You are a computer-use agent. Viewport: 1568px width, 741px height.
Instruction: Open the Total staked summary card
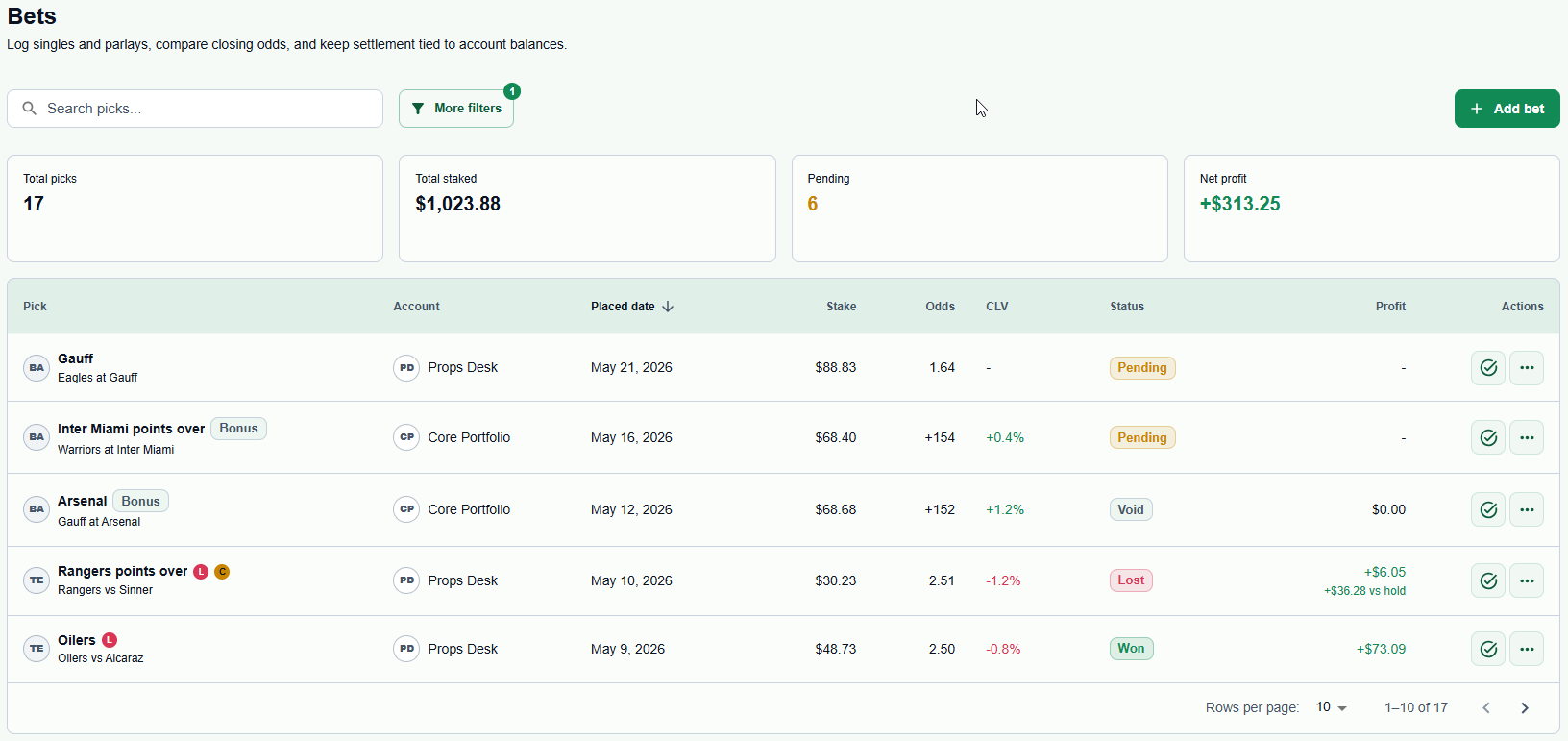[587, 209]
